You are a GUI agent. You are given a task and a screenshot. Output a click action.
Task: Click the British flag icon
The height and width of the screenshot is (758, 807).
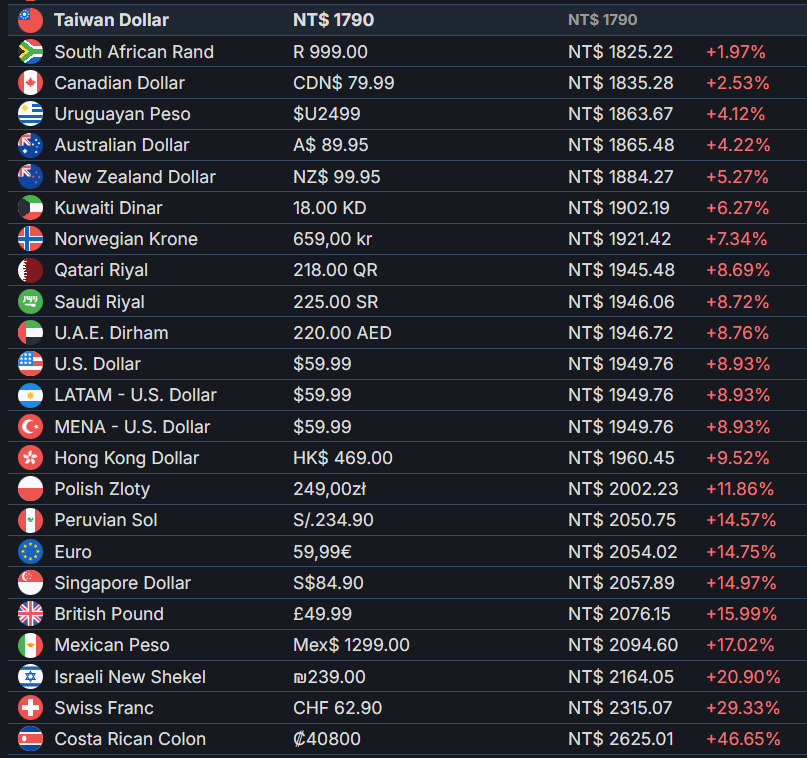pyautogui.click(x=30, y=614)
